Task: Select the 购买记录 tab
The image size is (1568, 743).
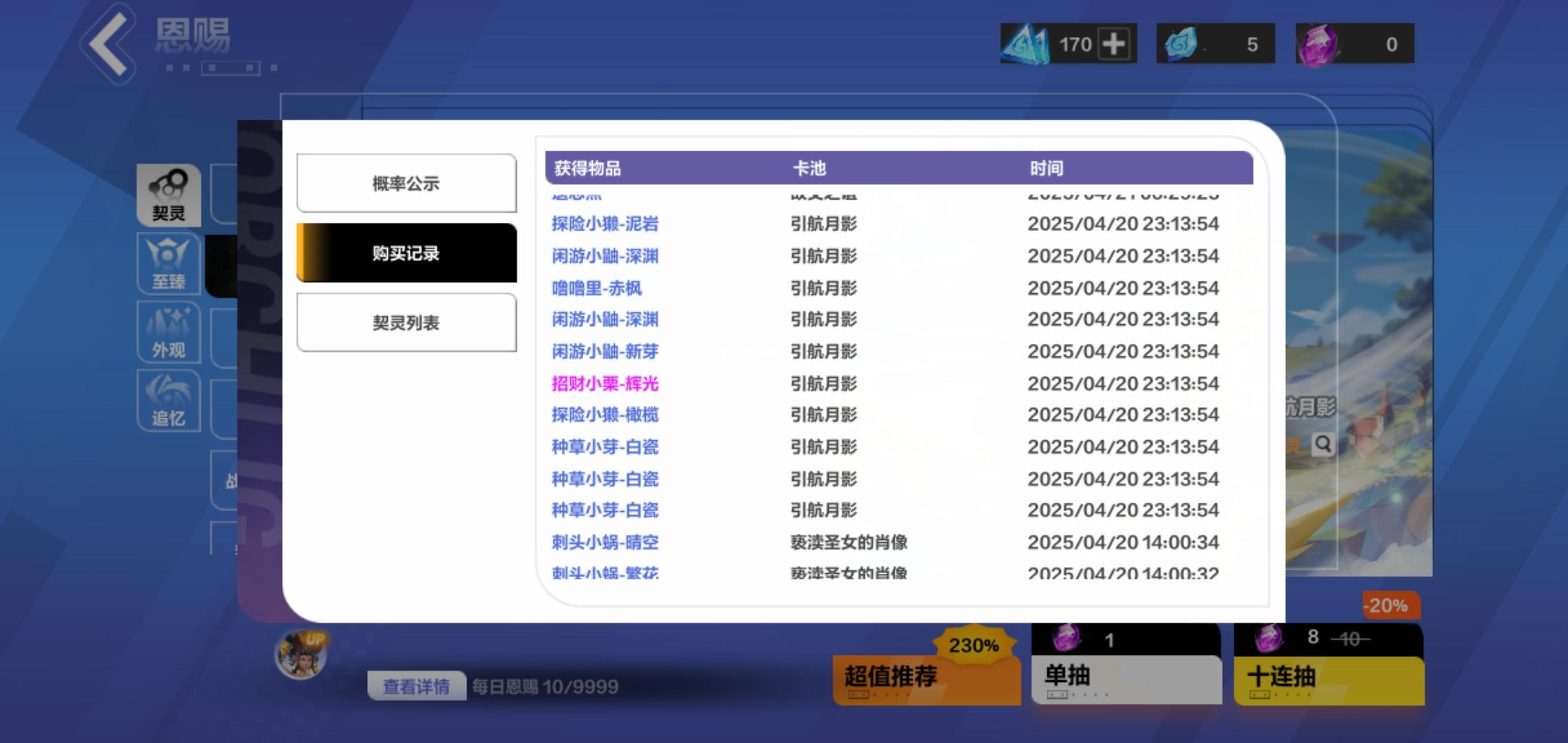Action: [406, 252]
